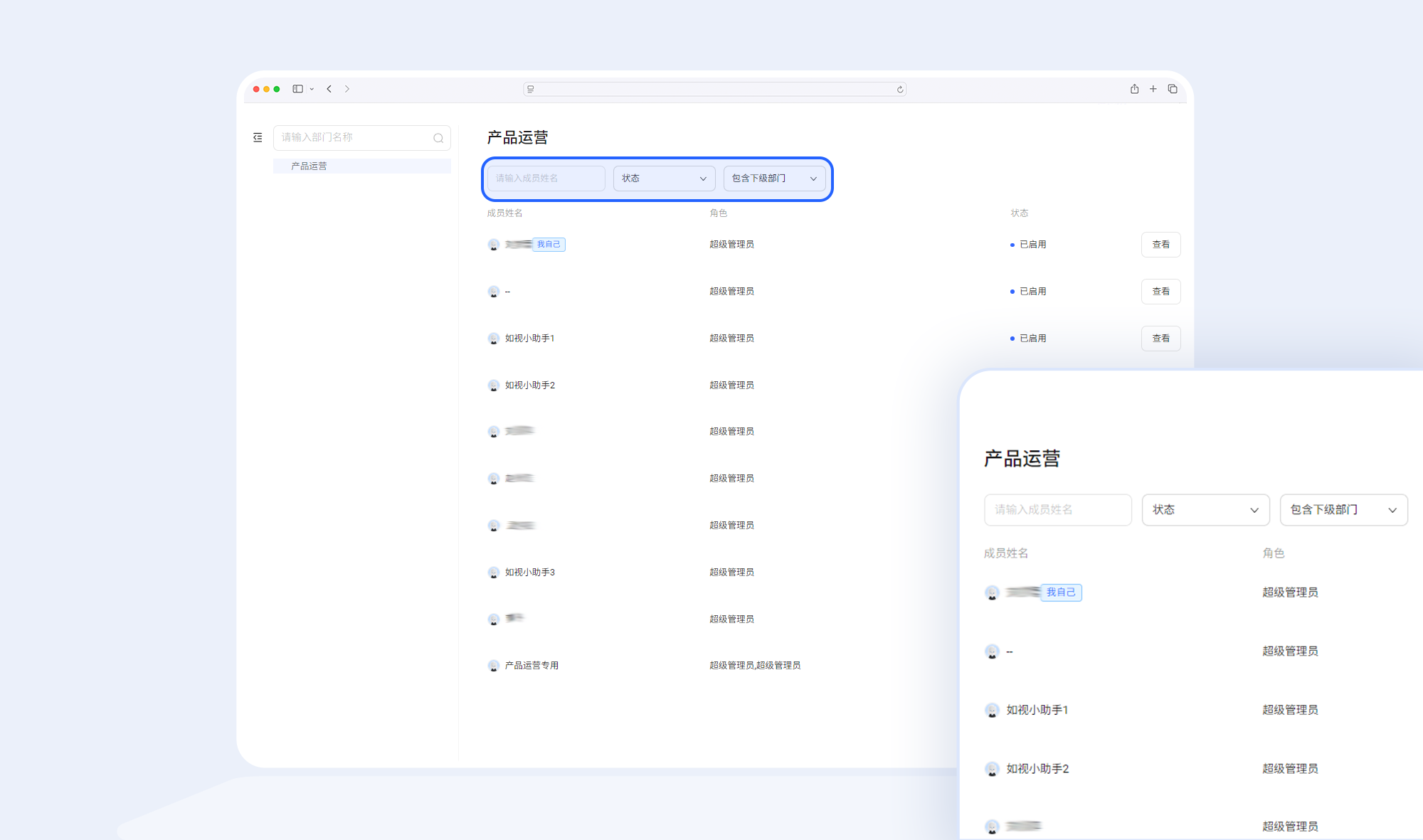Click 查看 button for 如视小助手1
The image size is (1423, 840).
(x=1160, y=339)
